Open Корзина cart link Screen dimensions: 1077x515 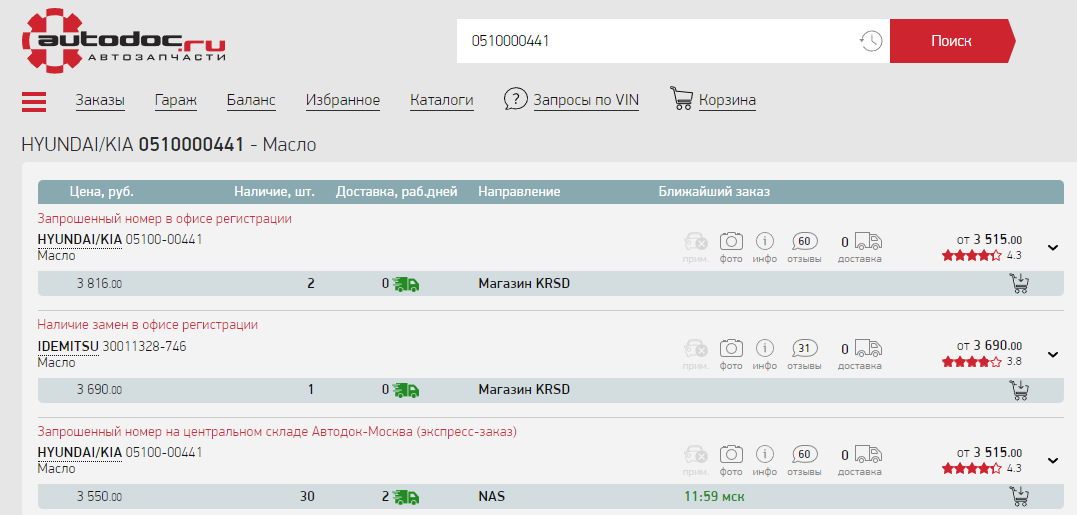[x=727, y=101]
